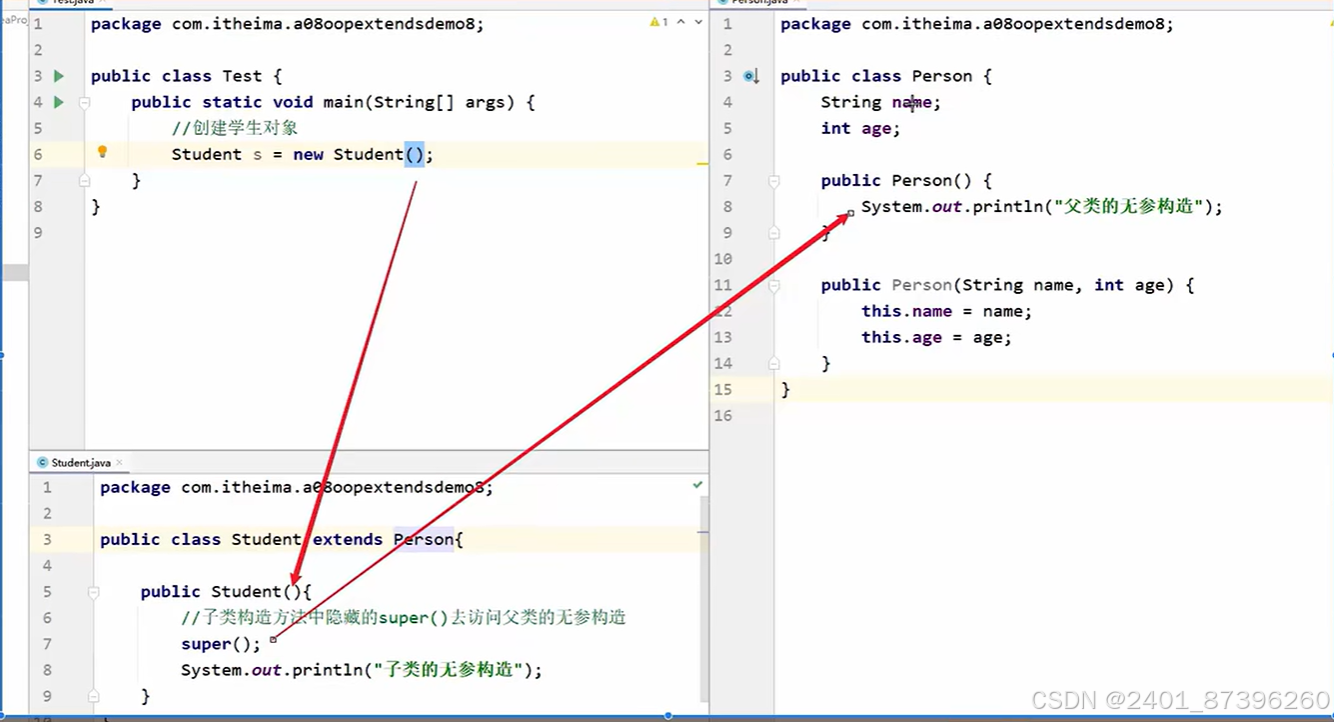This screenshot has width=1334, height=722.
Task: Click line number 3 in Student.java gutter
Action: 46,539
